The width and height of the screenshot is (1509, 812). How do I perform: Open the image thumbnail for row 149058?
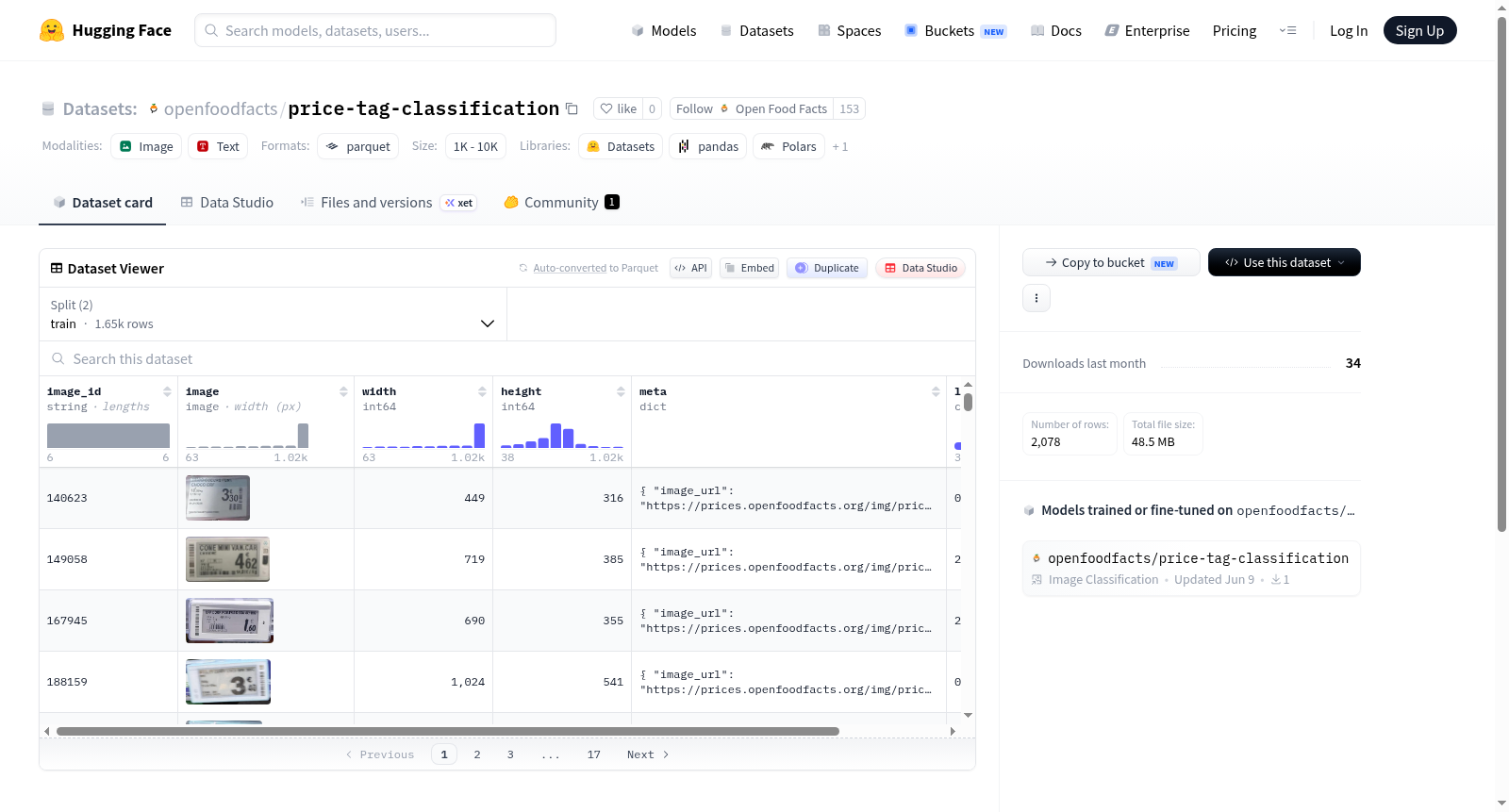click(x=227, y=559)
